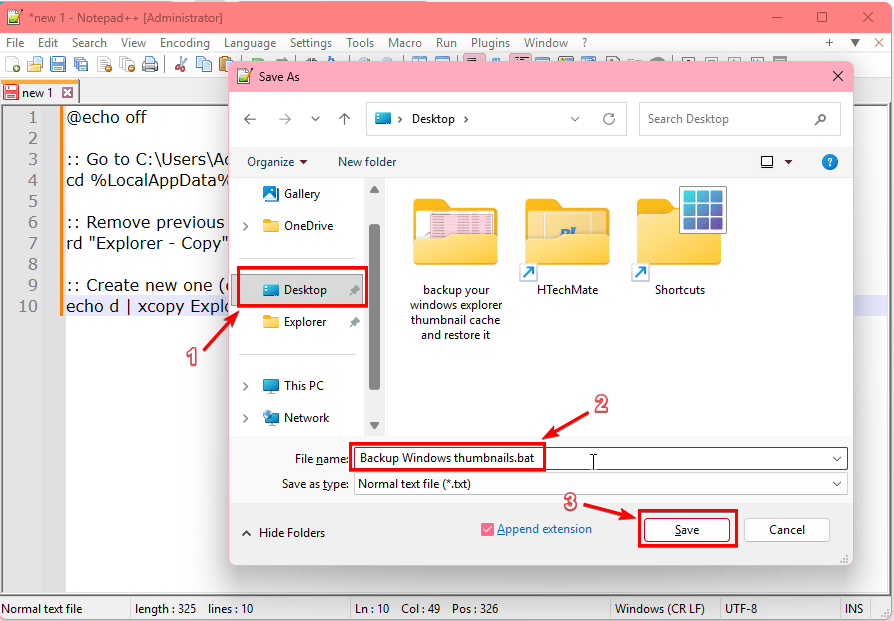Click the Save toolbar icon in Notepad++
Screen dimensions: 894x621
coord(58,64)
